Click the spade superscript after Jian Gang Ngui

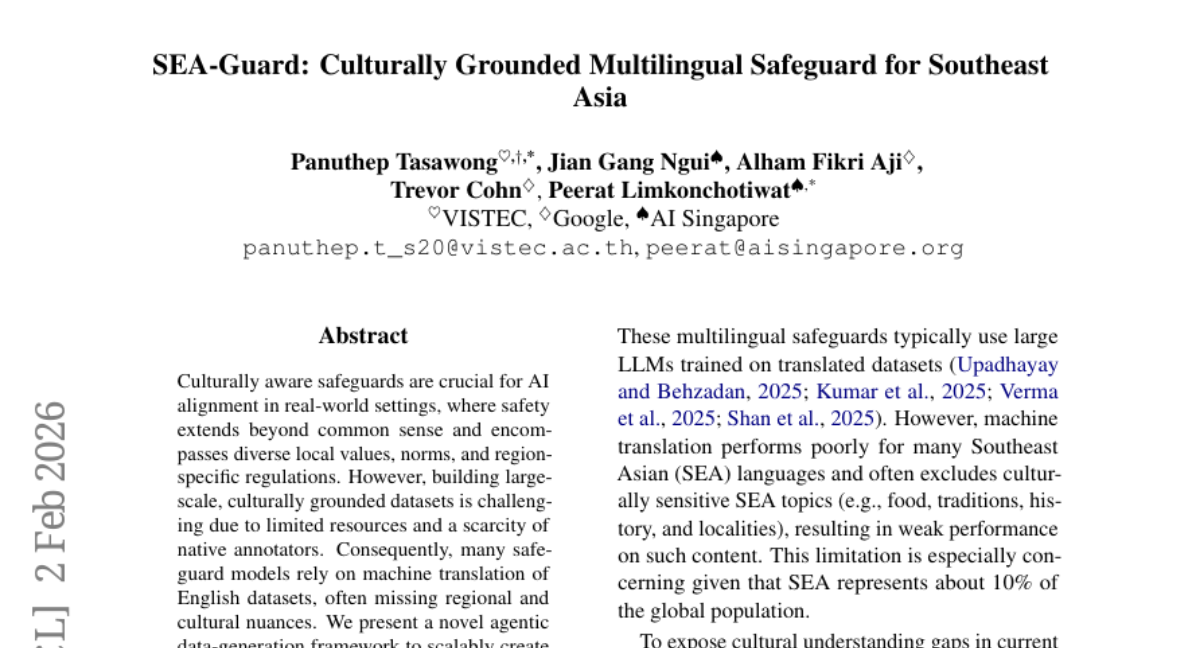click(x=716, y=157)
